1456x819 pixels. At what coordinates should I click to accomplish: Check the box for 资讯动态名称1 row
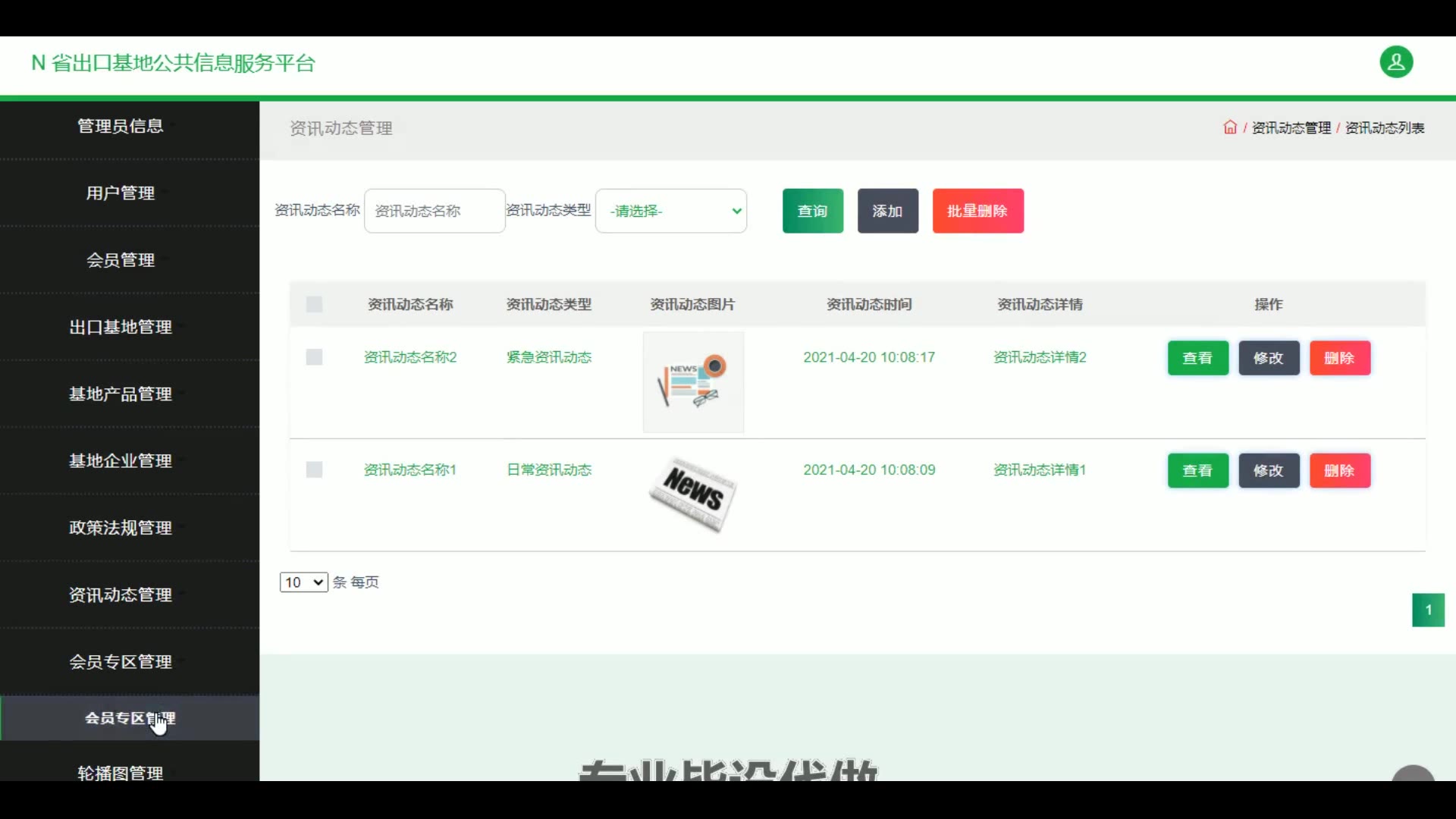(314, 470)
